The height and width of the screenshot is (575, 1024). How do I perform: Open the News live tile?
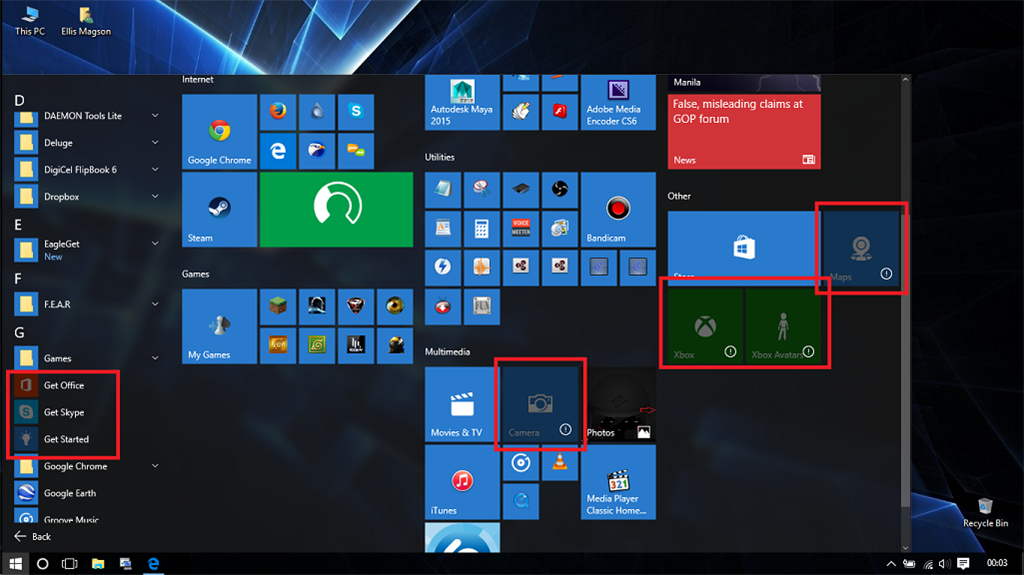[744, 131]
